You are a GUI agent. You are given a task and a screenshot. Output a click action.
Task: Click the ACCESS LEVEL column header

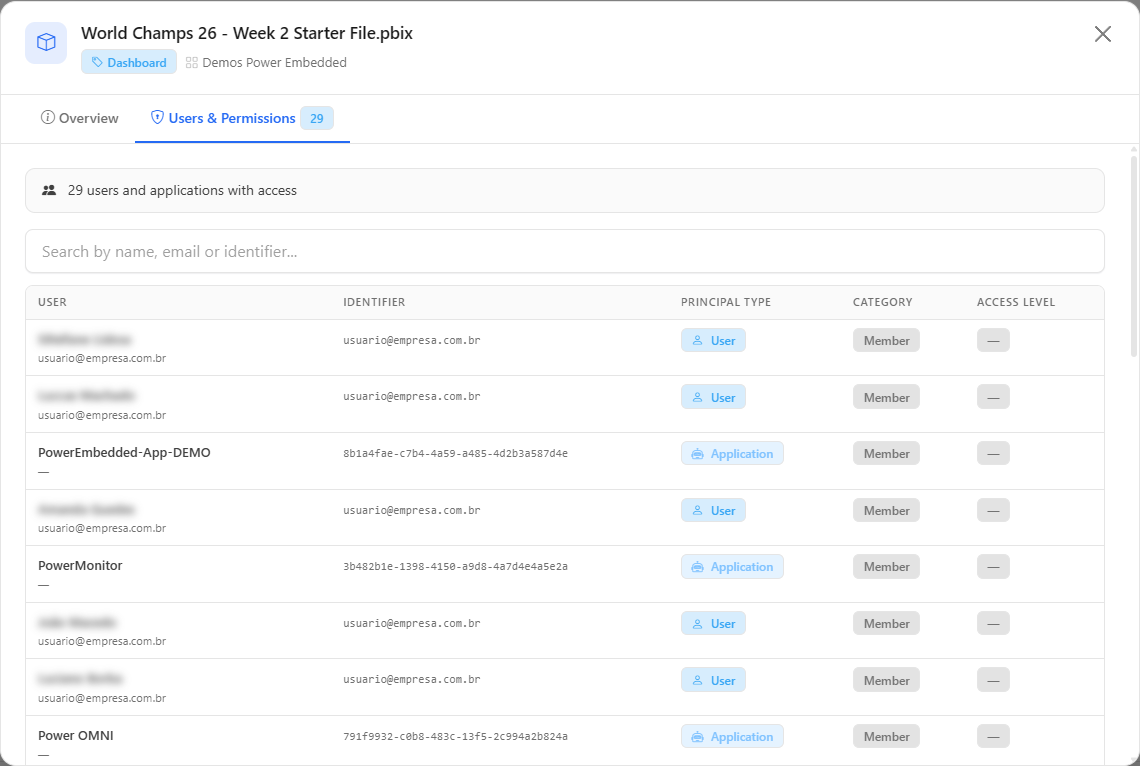tap(1016, 302)
